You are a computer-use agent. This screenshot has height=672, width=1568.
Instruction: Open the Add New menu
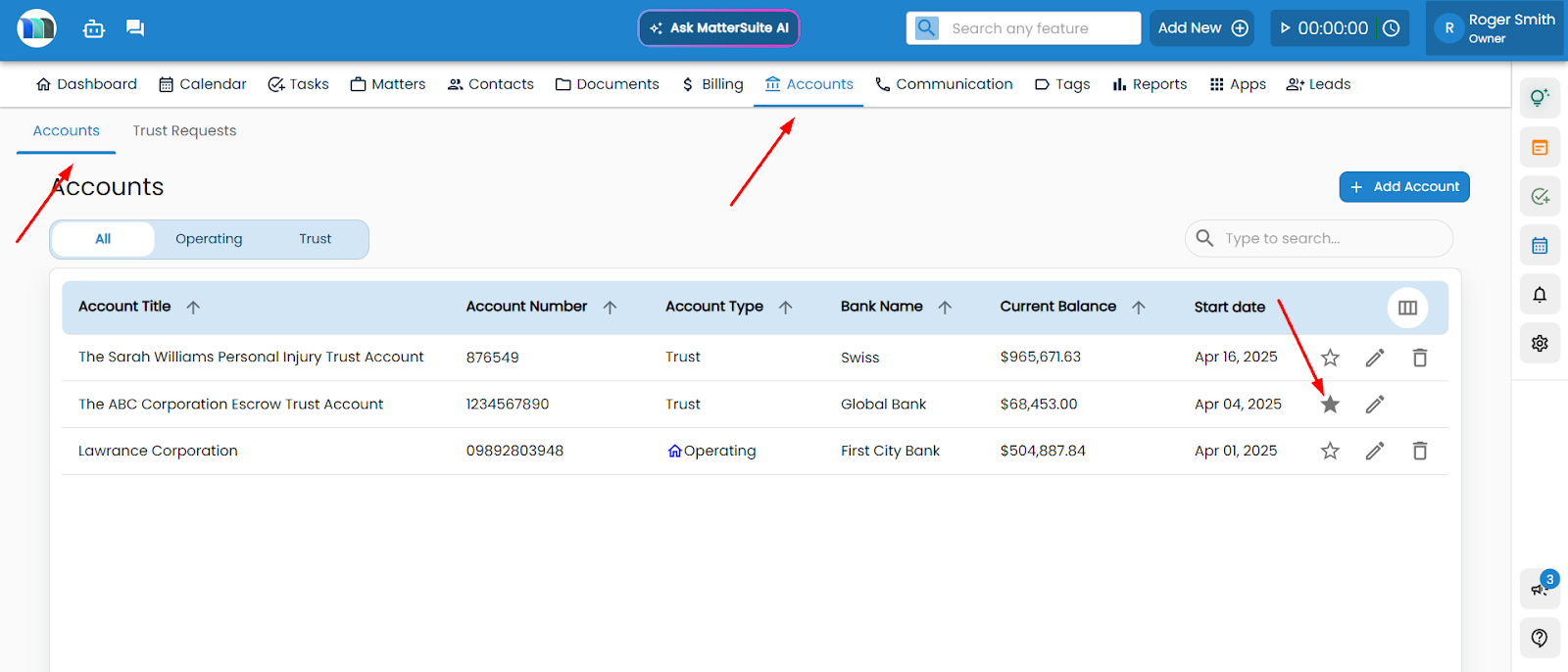coord(1202,28)
